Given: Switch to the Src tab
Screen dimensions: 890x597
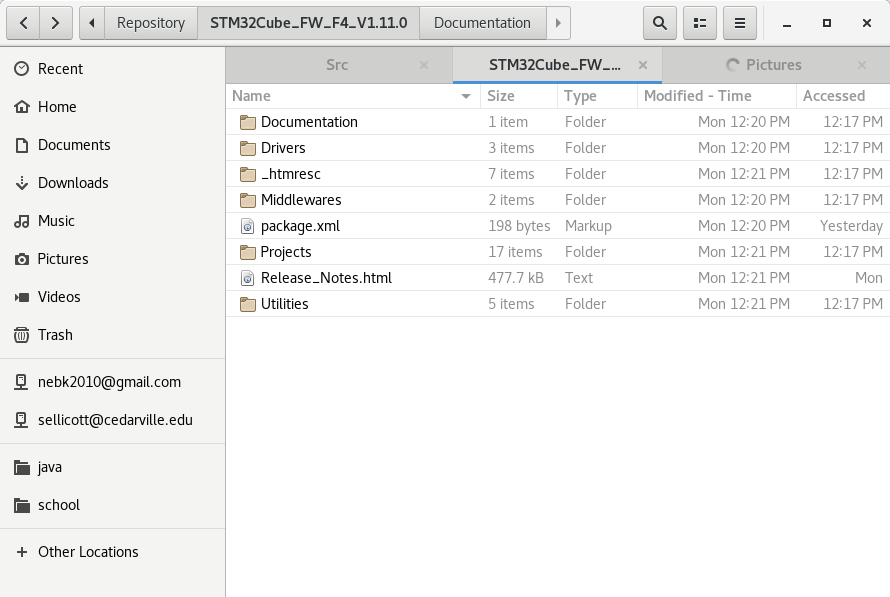Looking at the screenshot, I should [x=337, y=65].
